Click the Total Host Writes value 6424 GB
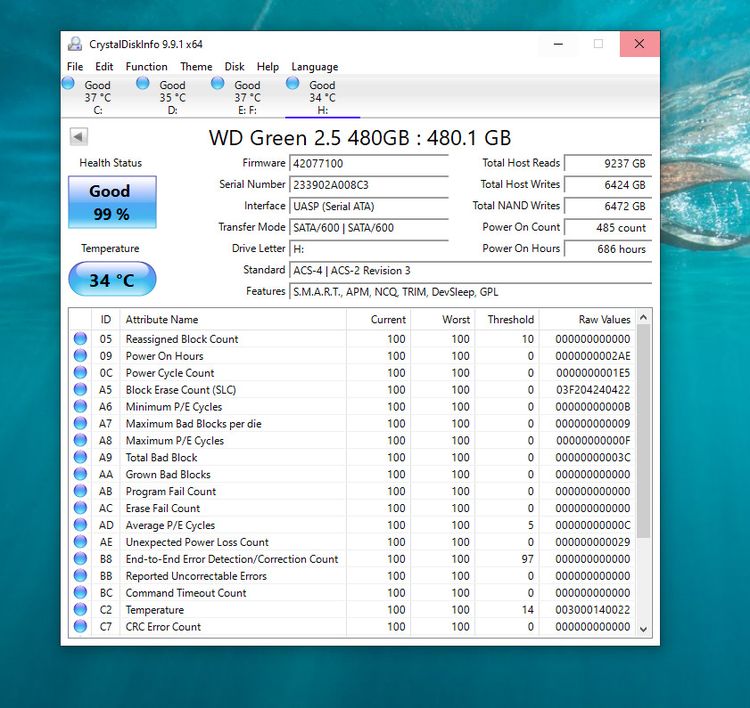Image resolution: width=750 pixels, height=708 pixels. (607, 185)
